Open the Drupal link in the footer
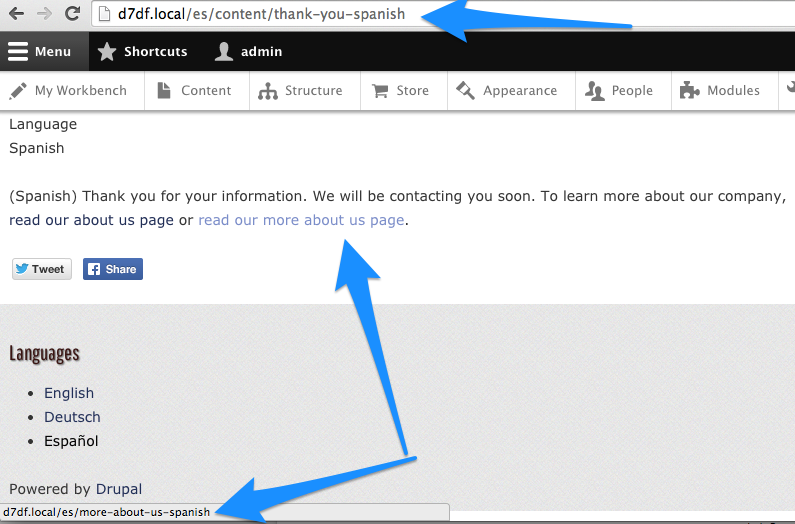 pos(119,489)
